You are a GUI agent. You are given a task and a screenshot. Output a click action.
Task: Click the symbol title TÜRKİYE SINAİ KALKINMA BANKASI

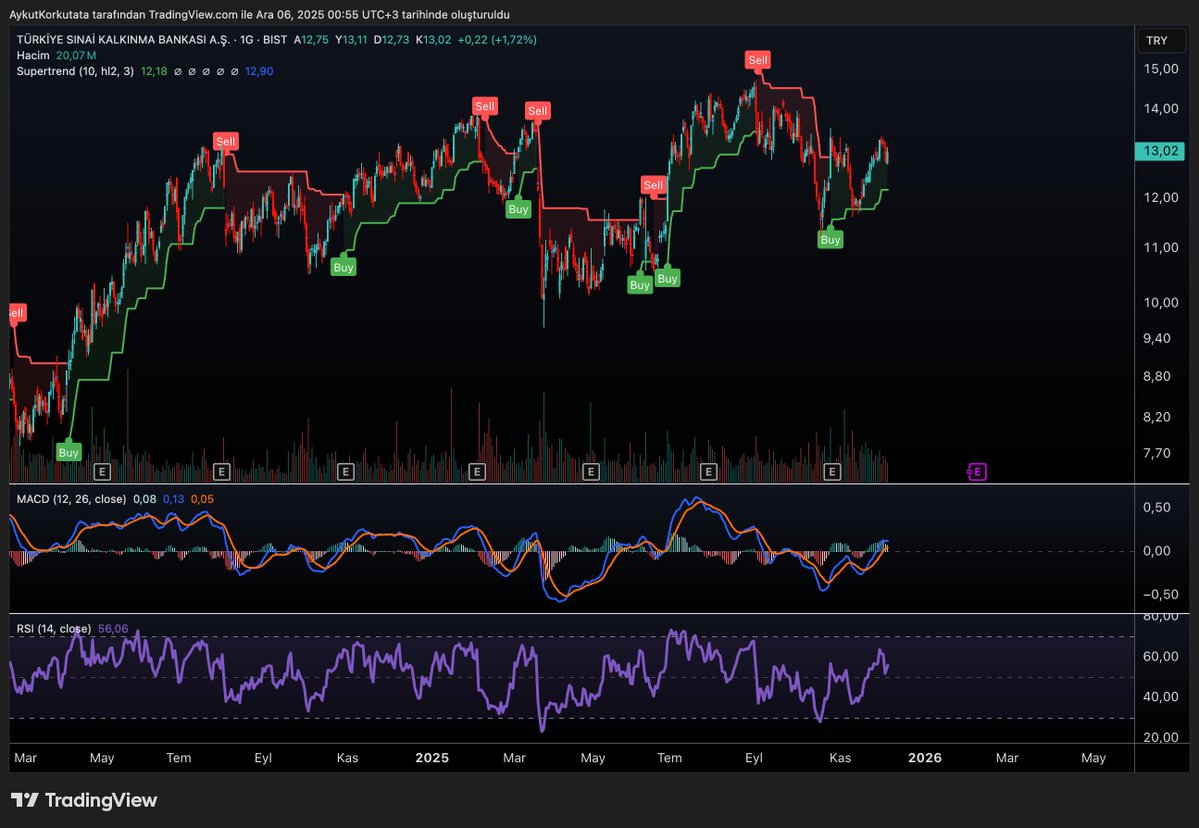[x=122, y=40]
